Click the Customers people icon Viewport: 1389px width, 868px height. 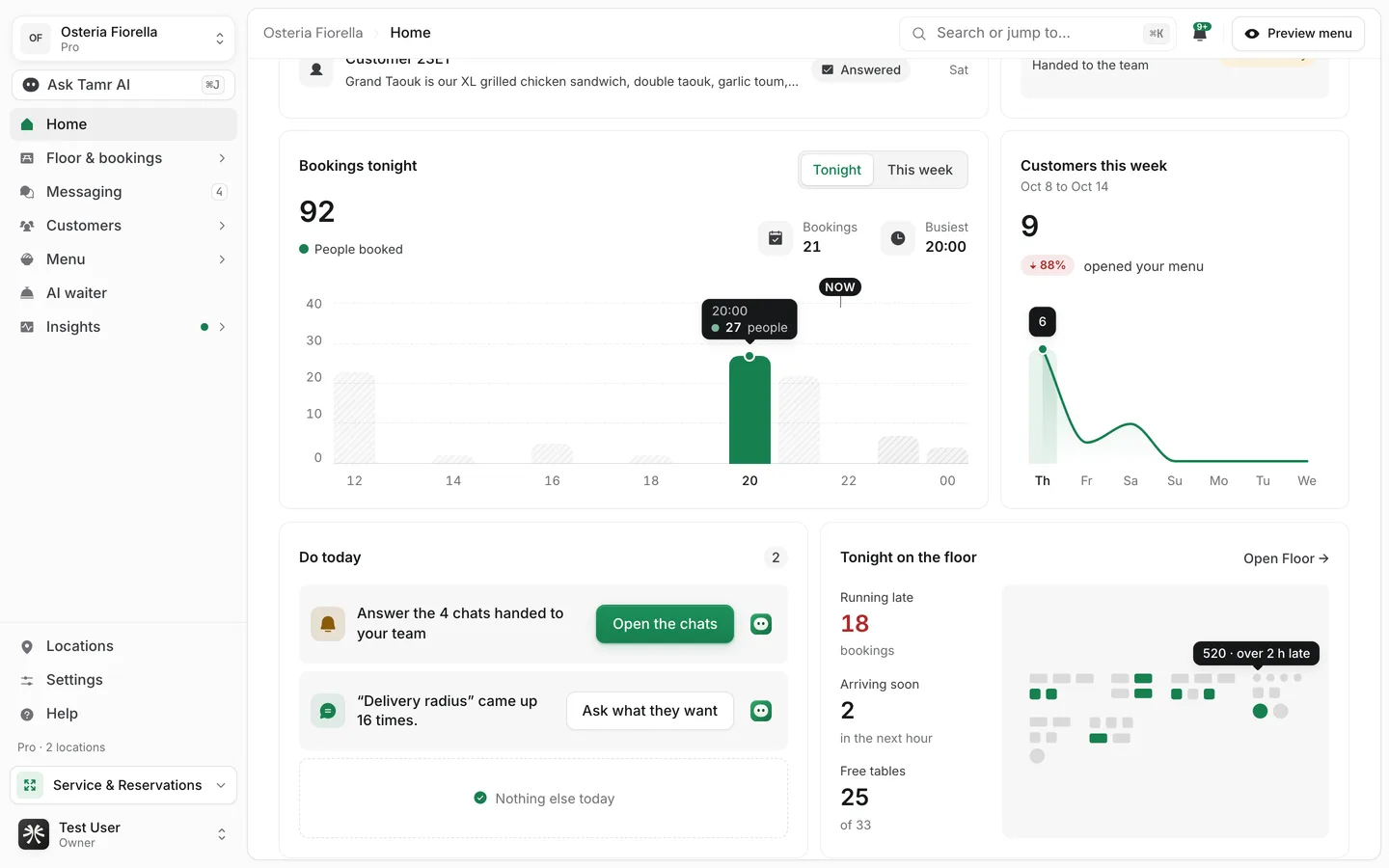27,226
